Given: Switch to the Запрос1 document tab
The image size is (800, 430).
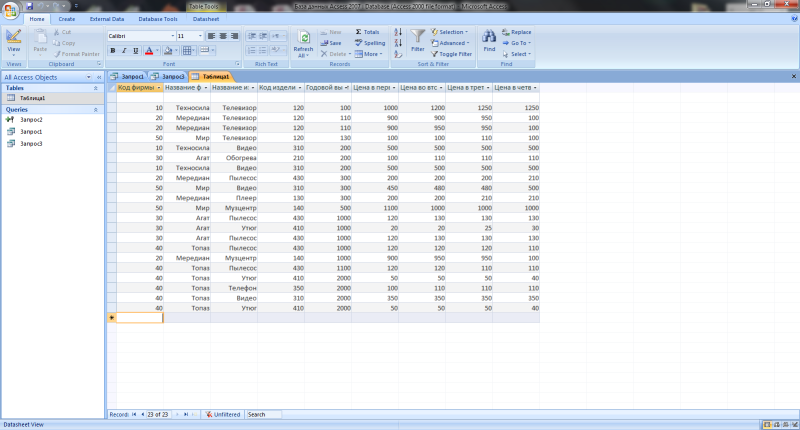Looking at the screenshot, I should (128, 76).
